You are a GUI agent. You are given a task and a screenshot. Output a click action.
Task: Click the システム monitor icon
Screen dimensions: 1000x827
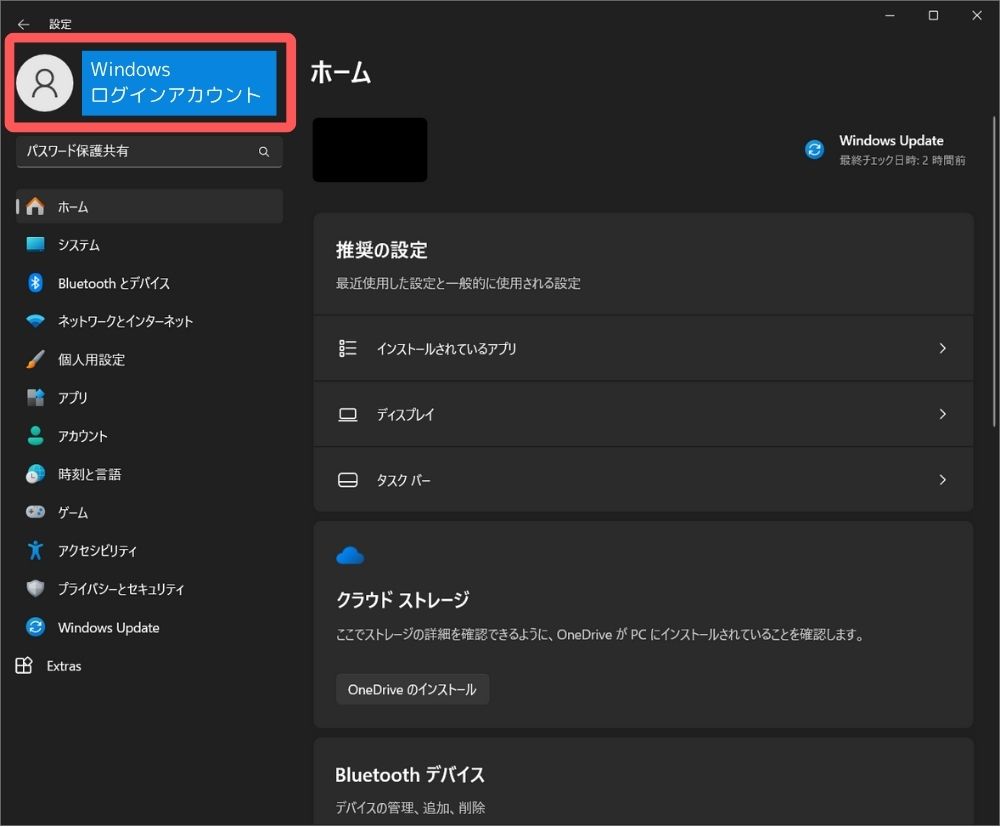[35, 244]
